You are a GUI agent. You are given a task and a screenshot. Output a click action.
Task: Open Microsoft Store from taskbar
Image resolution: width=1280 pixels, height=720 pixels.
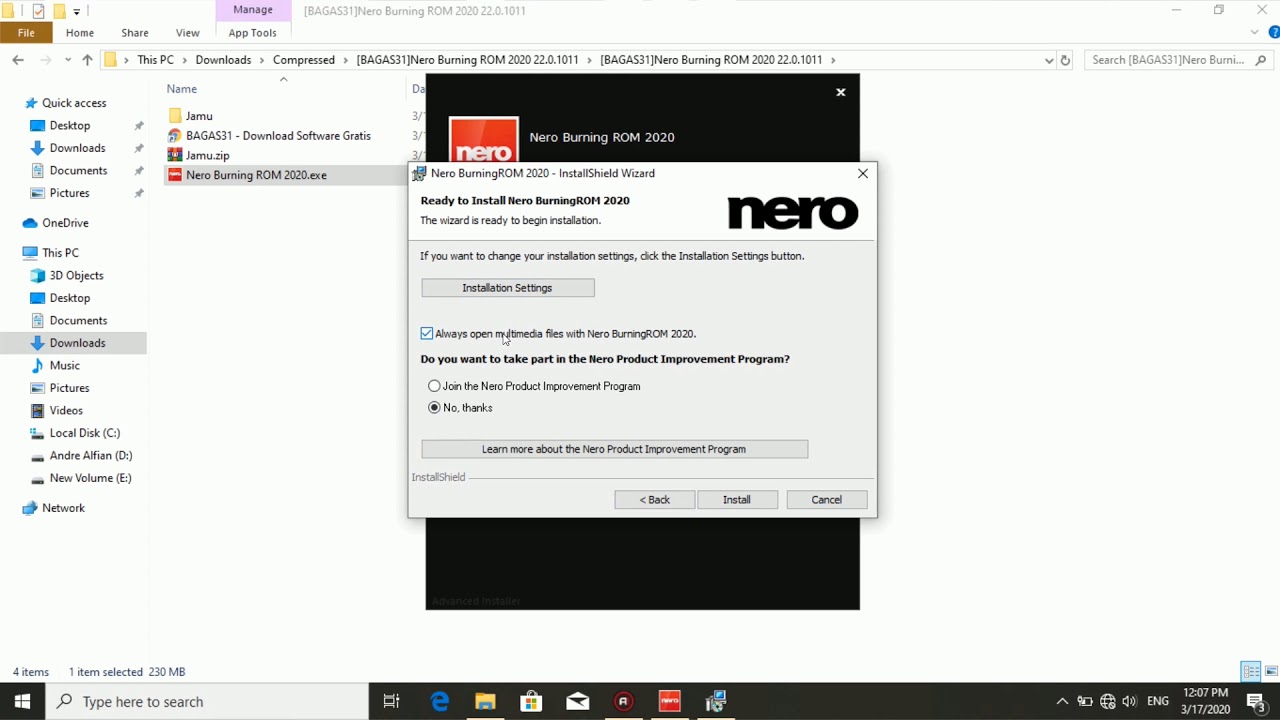click(531, 702)
